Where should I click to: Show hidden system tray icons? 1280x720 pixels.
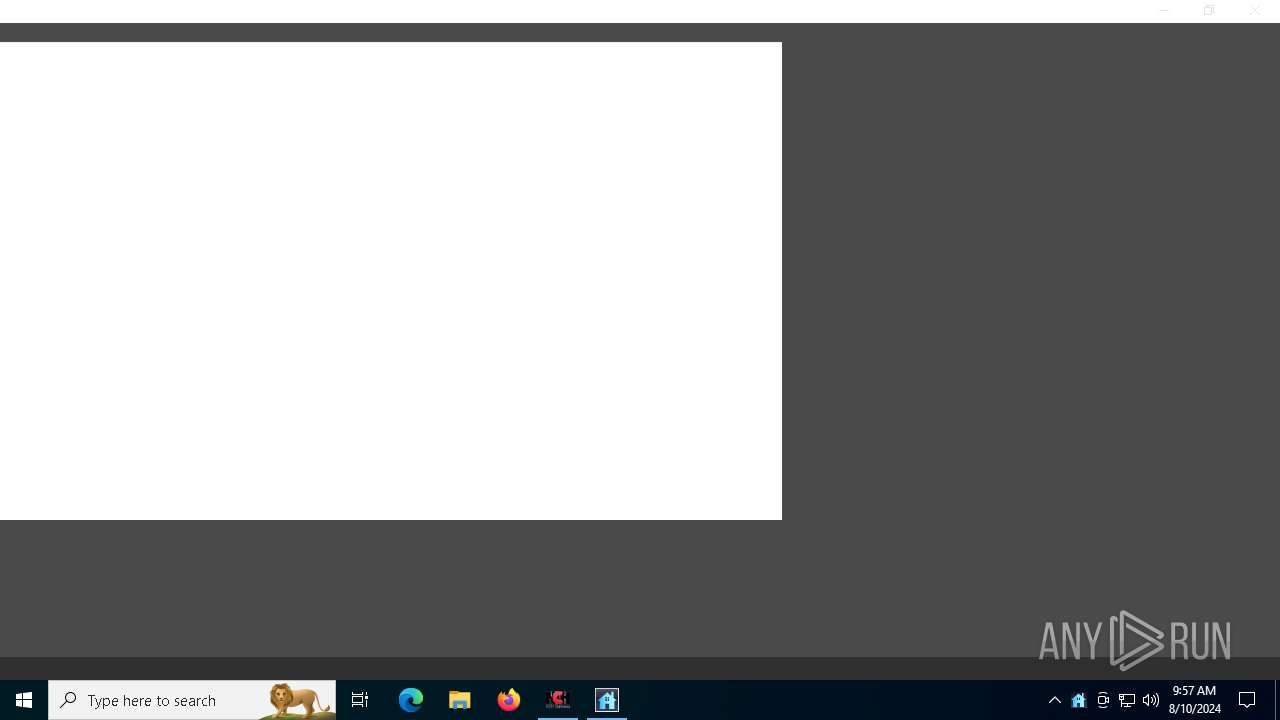click(x=1055, y=700)
